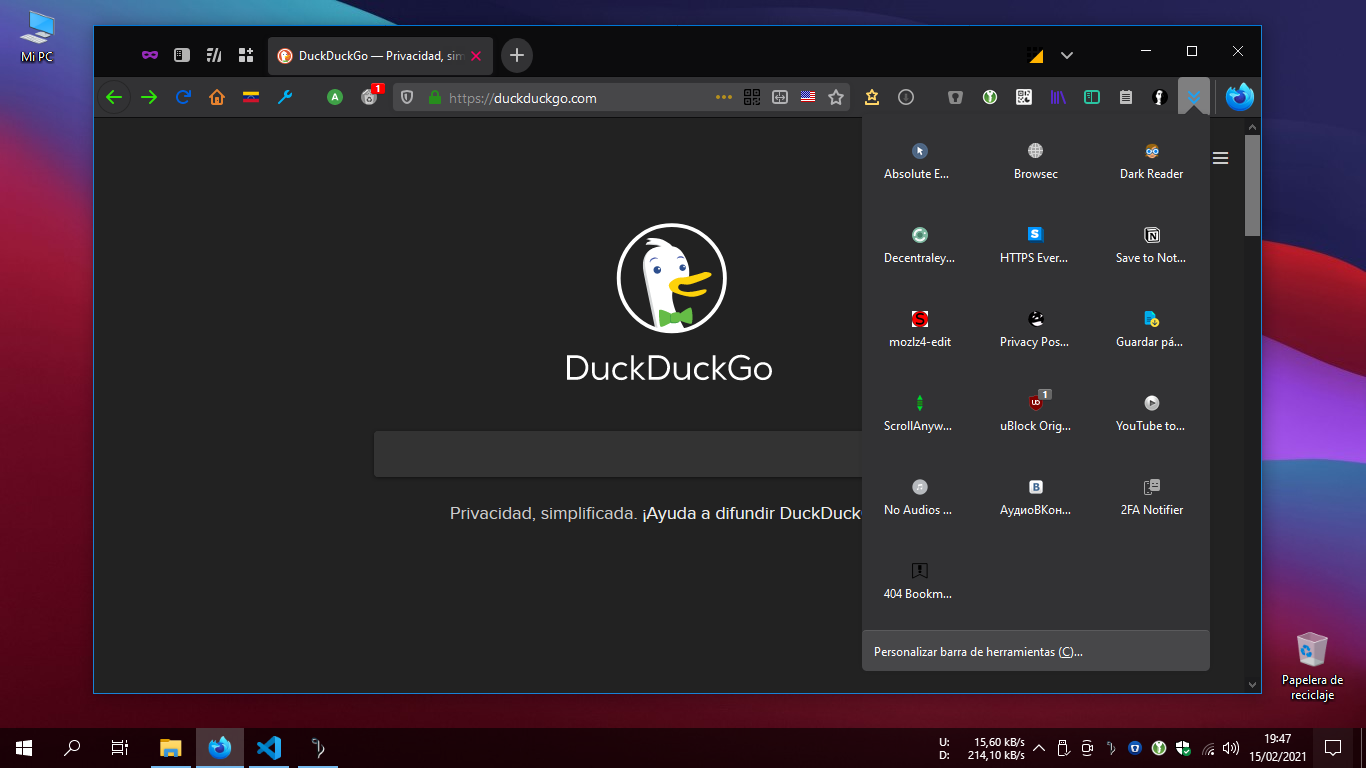Click the QR code icon in address bar

752,97
